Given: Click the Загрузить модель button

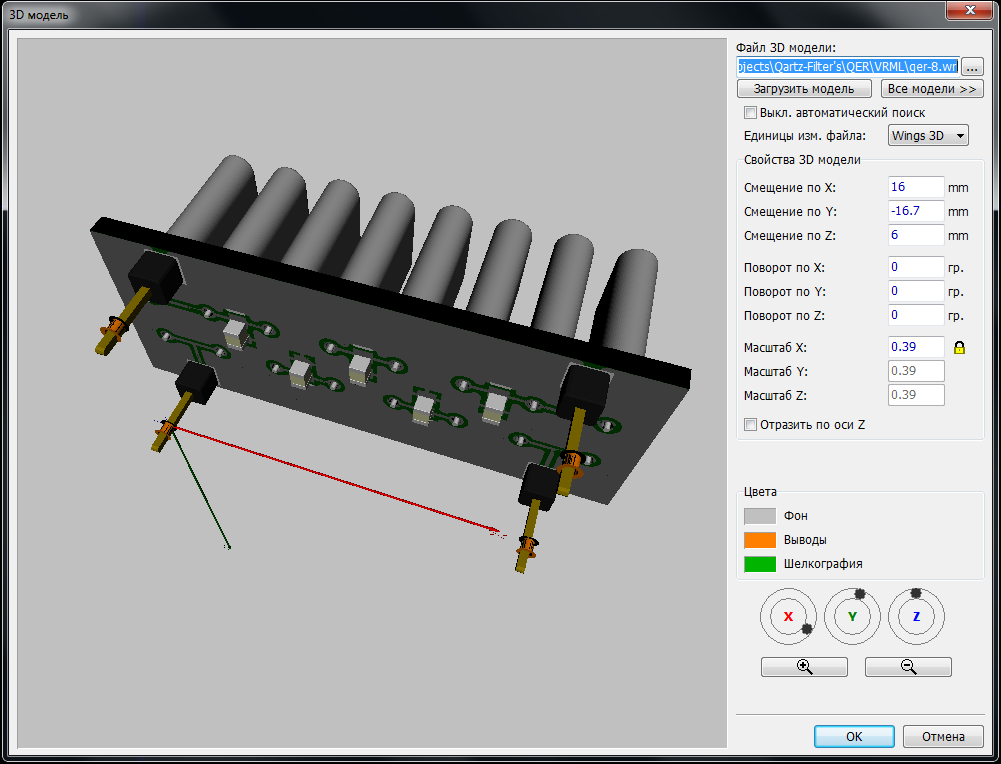Looking at the screenshot, I should [797, 89].
